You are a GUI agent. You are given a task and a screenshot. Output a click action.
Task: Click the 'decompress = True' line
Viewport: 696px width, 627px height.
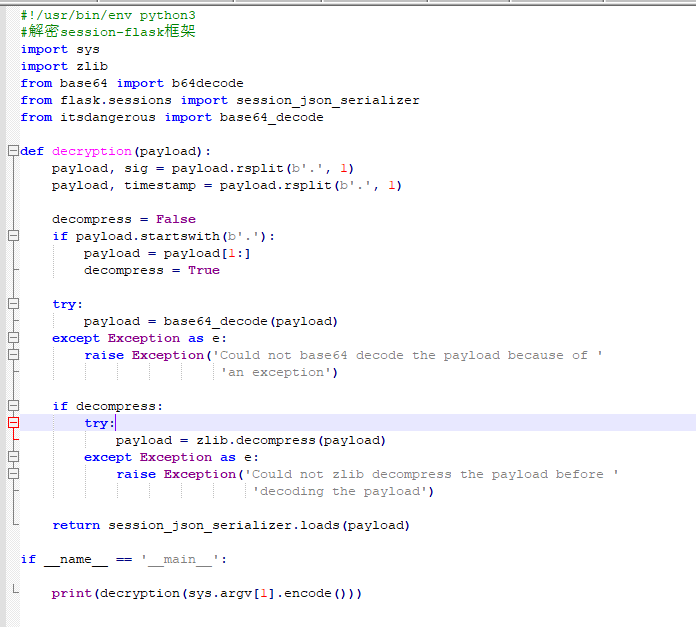tap(152, 270)
